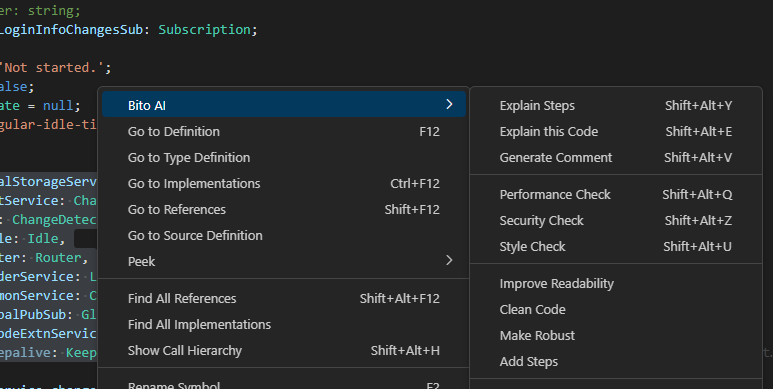Expand the Peek submenu chevron

coord(449,260)
